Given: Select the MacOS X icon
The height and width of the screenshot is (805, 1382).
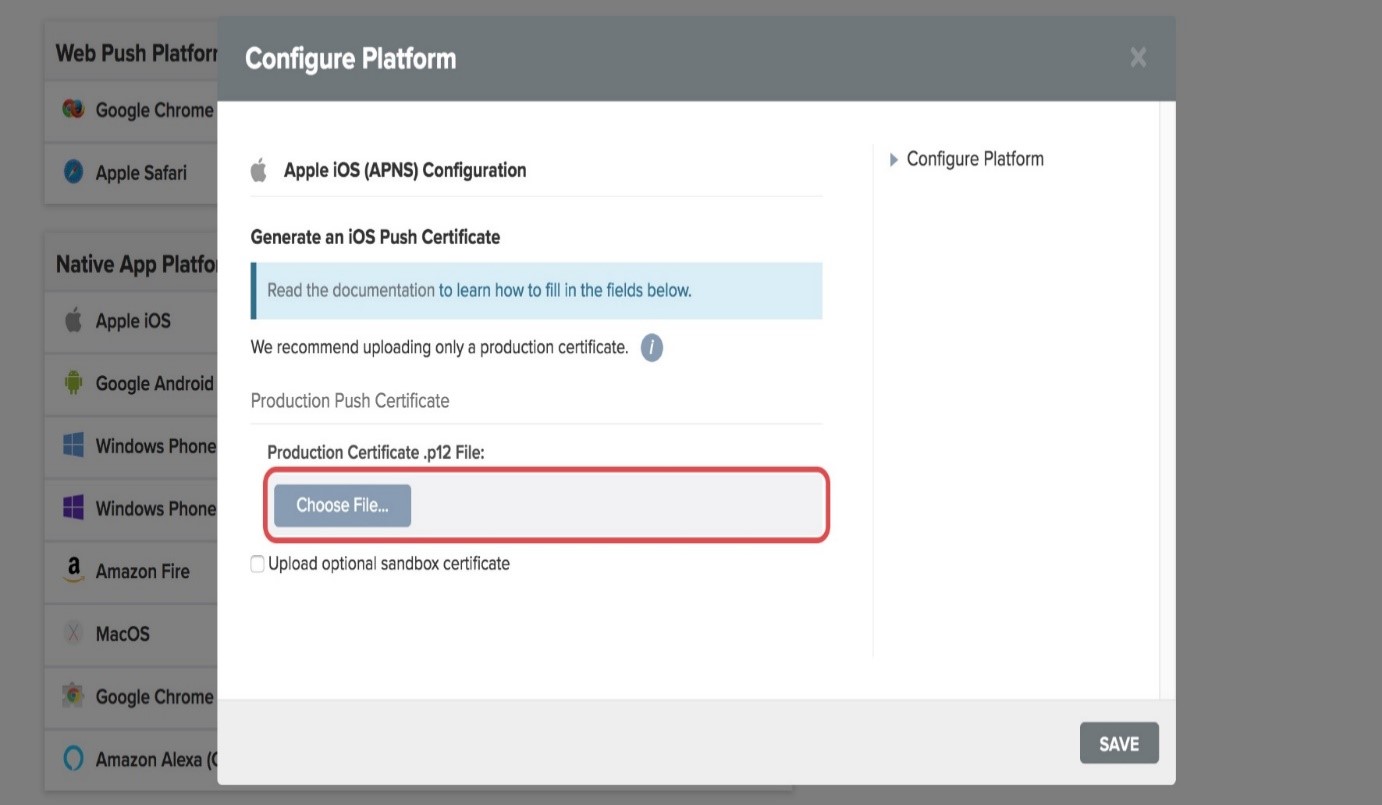Looking at the screenshot, I should [73, 633].
